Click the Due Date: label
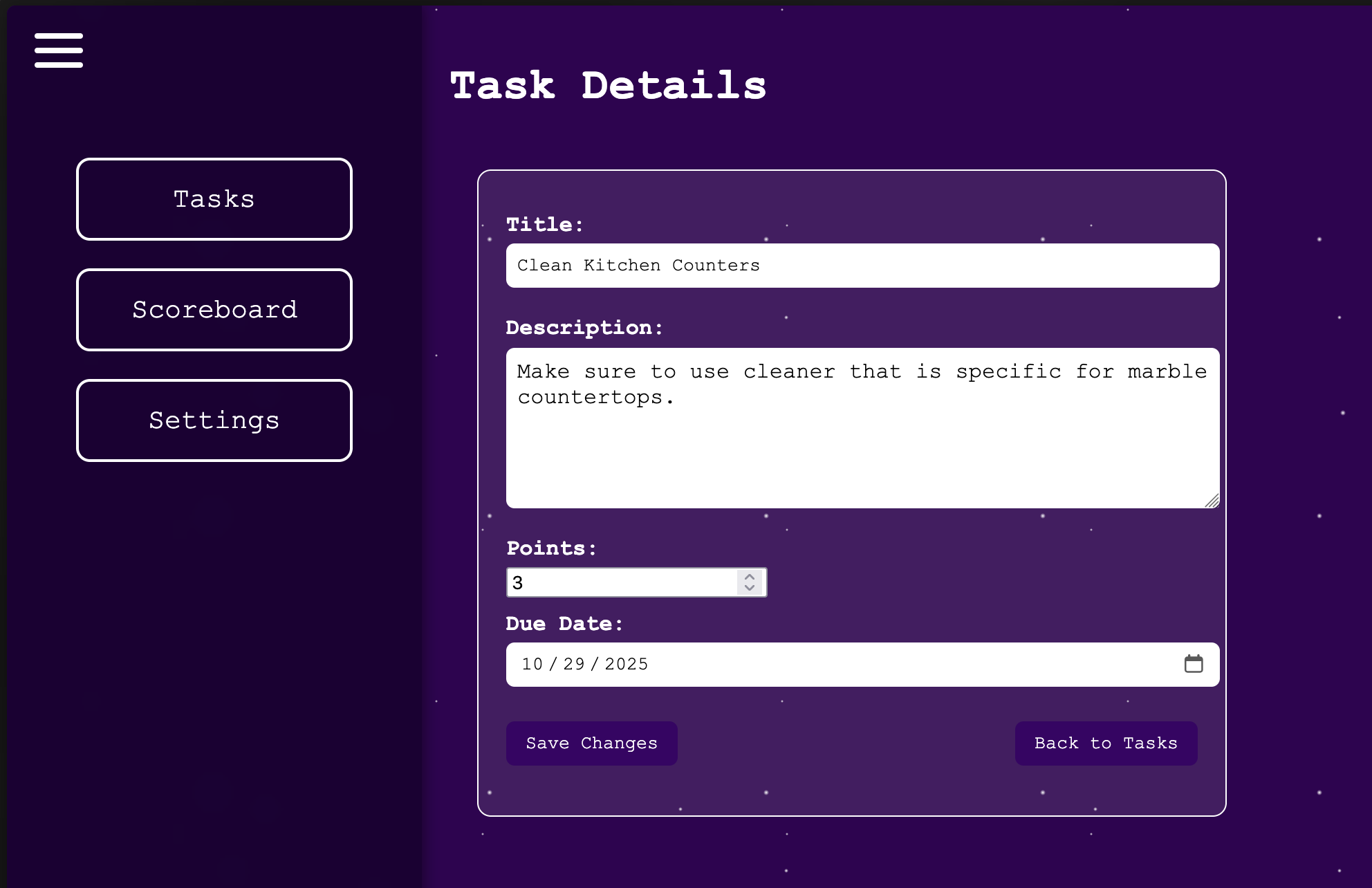The width and height of the screenshot is (1372, 888). tap(564, 624)
